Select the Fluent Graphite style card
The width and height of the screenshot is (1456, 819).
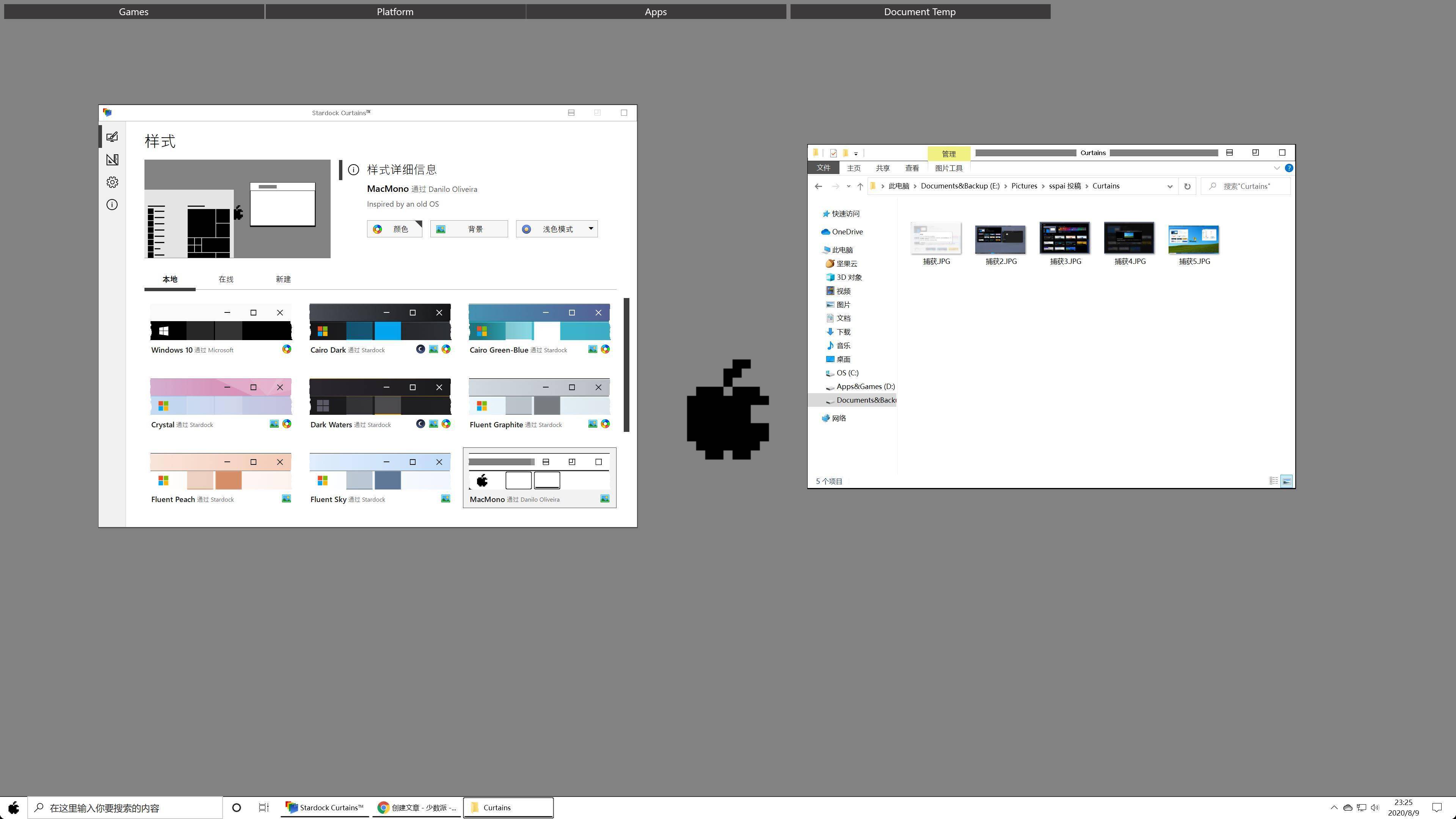pos(539,404)
